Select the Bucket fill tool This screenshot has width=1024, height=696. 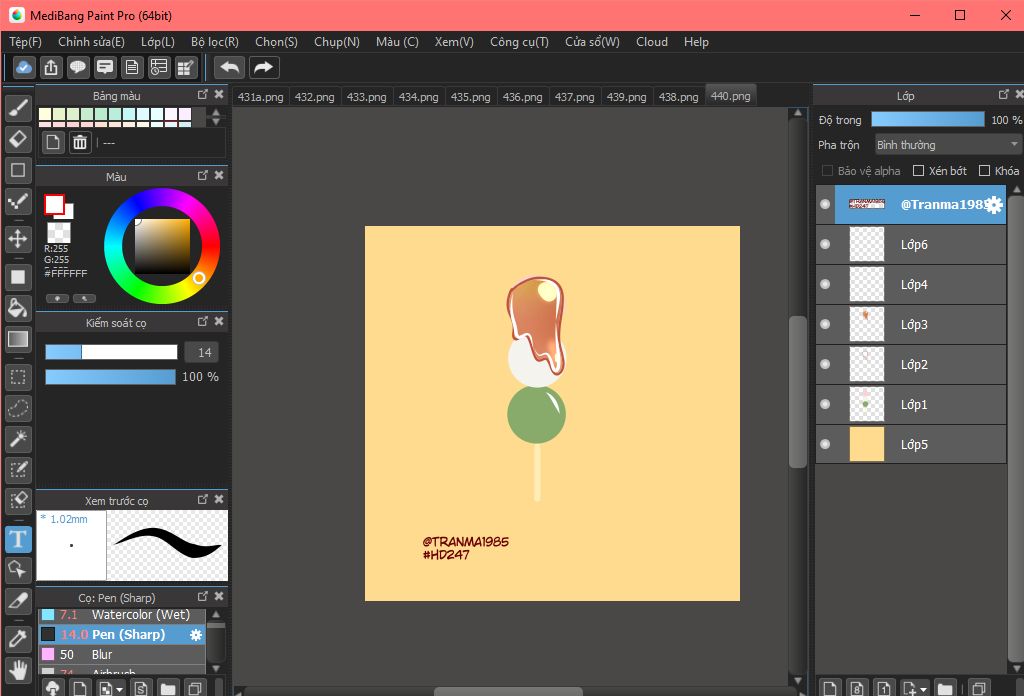click(x=18, y=306)
